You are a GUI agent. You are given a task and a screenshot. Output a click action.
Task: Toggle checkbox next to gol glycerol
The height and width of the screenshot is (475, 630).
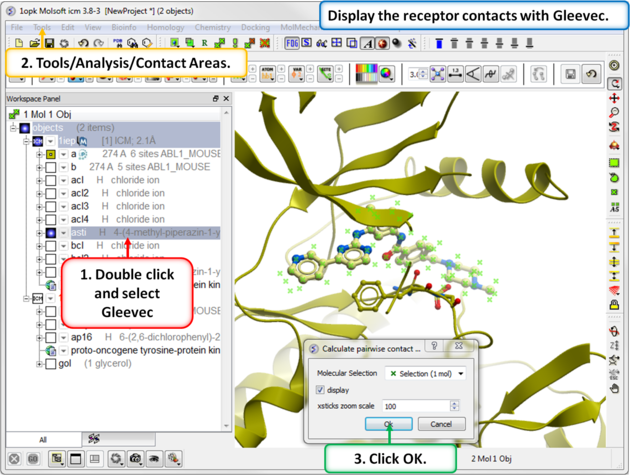click(x=50, y=364)
